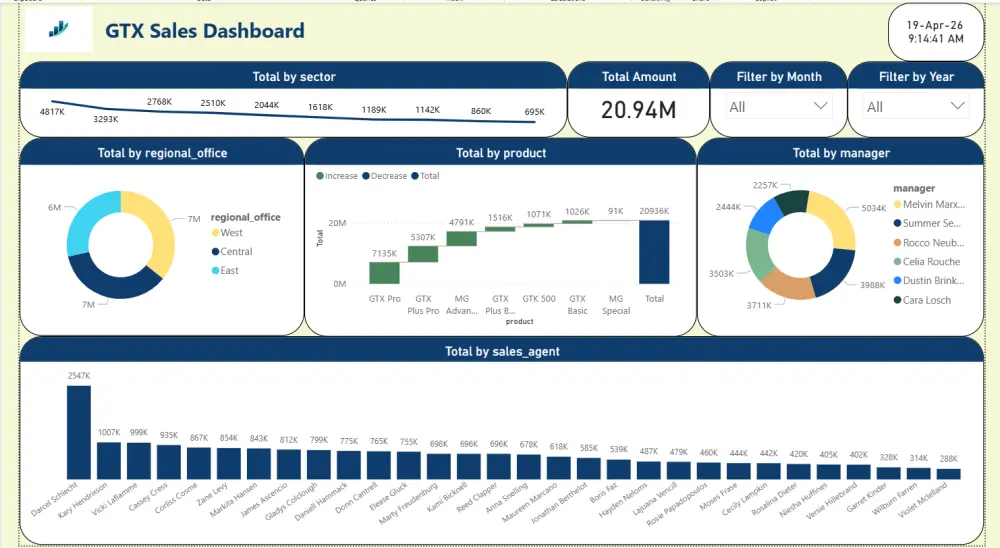Click the 3503K manager donut label

721,274
